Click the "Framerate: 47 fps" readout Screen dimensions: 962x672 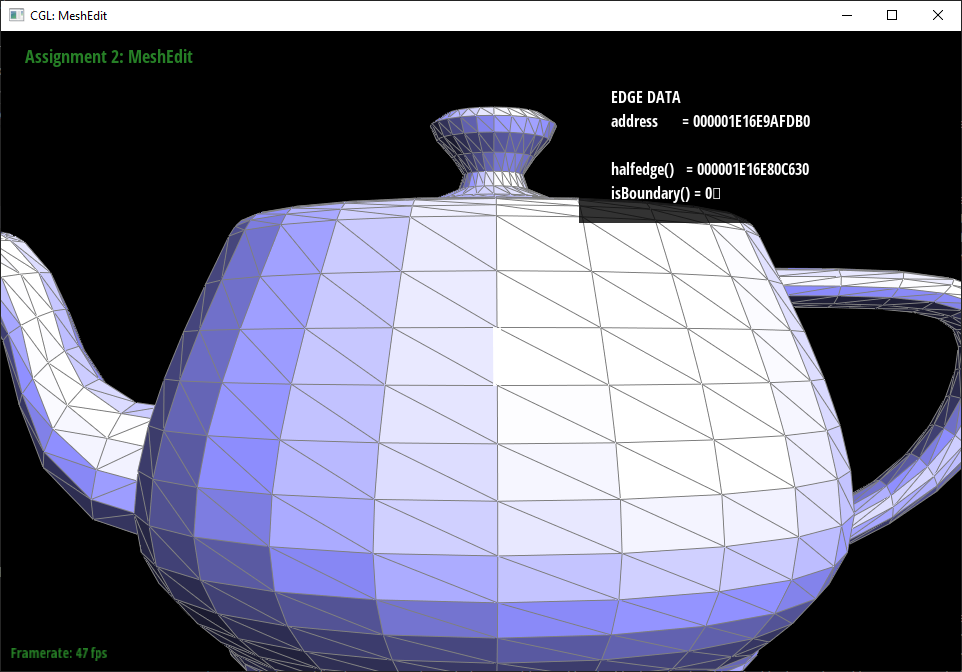tap(65, 653)
